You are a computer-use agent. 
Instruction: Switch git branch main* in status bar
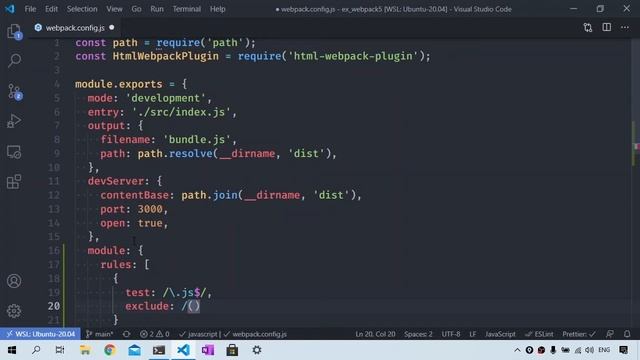point(100,334)
